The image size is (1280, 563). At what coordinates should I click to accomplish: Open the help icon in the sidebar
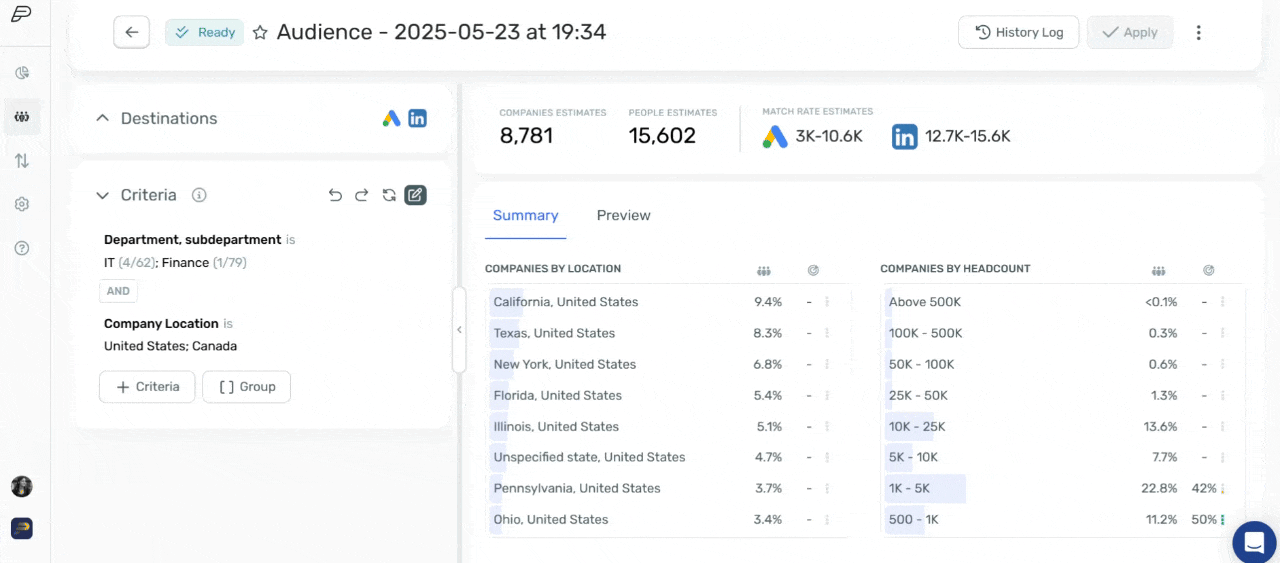click(x=22, y=248)
